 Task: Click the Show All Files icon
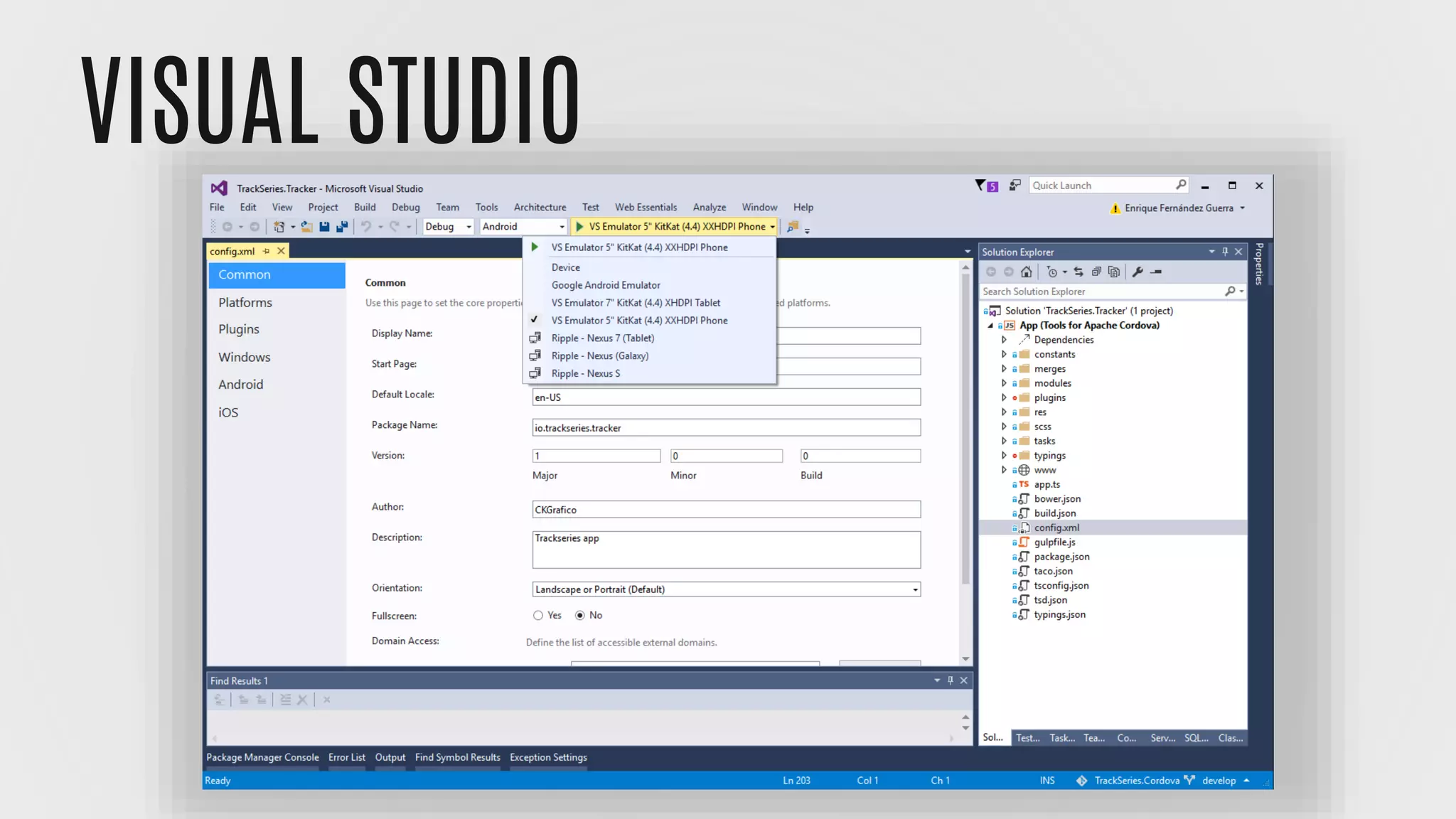(x=1114, y=272)
